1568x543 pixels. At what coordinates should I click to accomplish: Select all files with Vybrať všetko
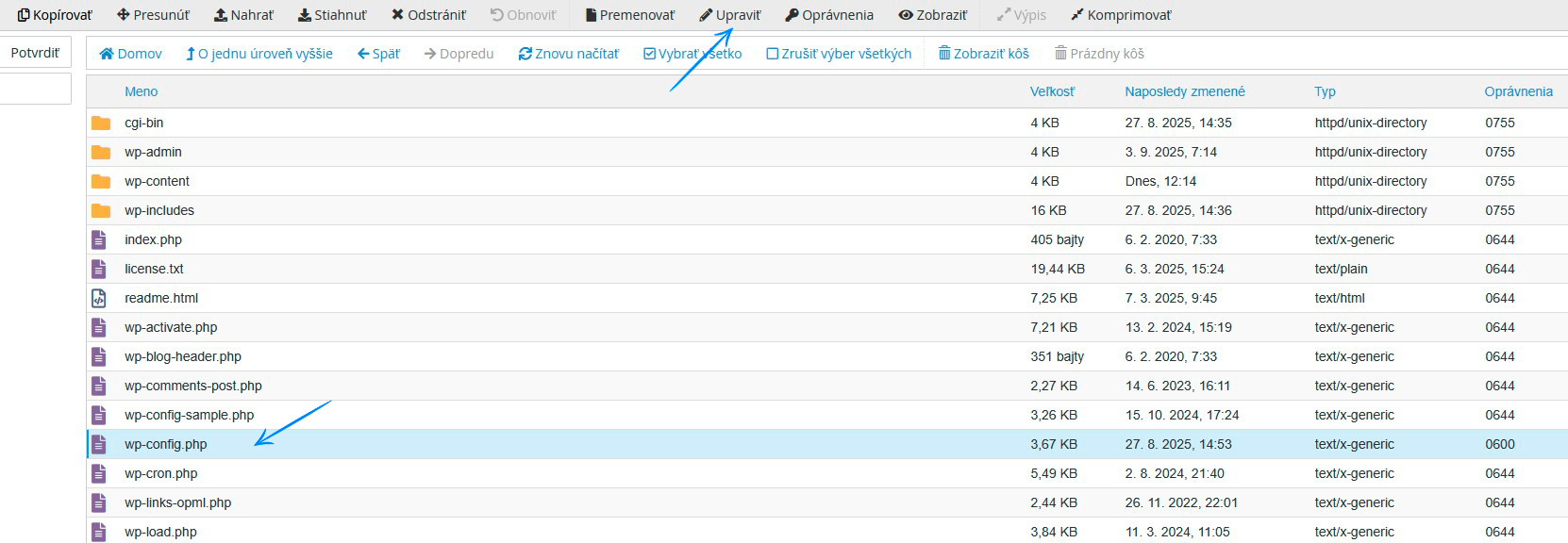pos(692,54)
